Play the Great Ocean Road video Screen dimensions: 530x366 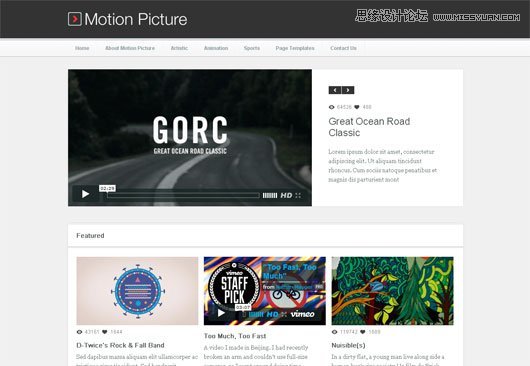coord(86,194)
